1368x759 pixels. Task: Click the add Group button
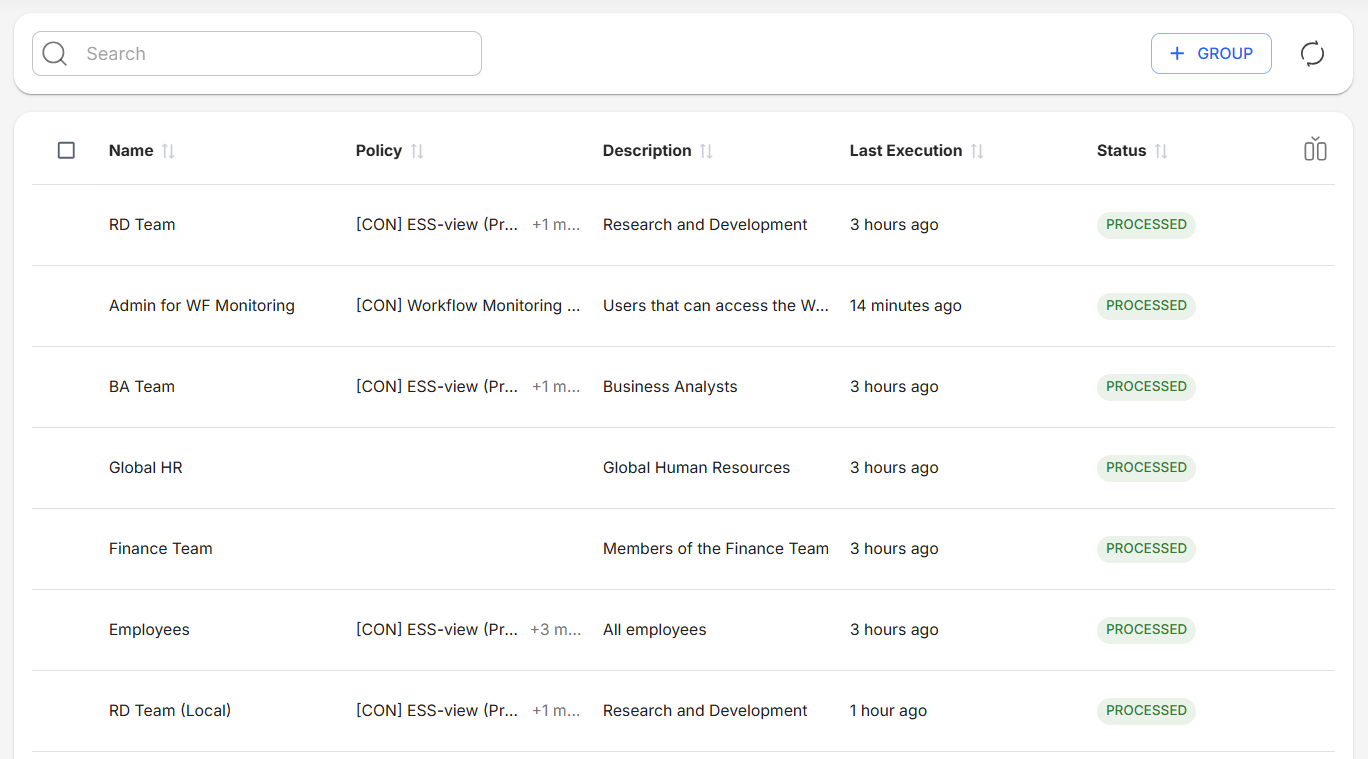click(x=1210, y=54)
